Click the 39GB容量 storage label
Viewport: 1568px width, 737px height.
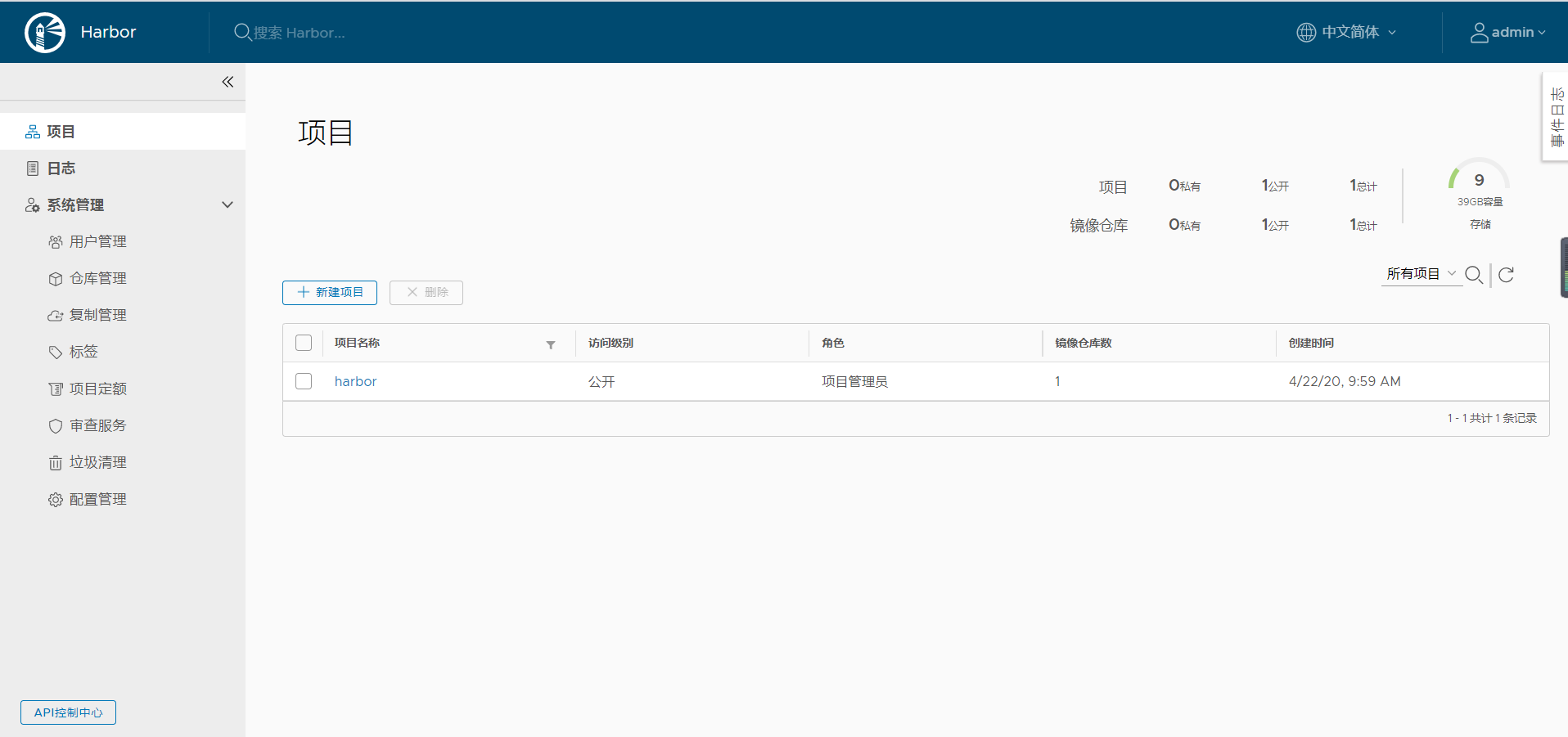(x=1480, y=201)
